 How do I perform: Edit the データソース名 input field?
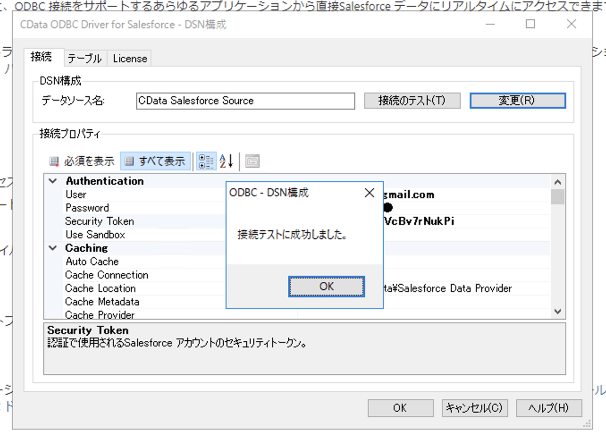click(x=245, y=101)
